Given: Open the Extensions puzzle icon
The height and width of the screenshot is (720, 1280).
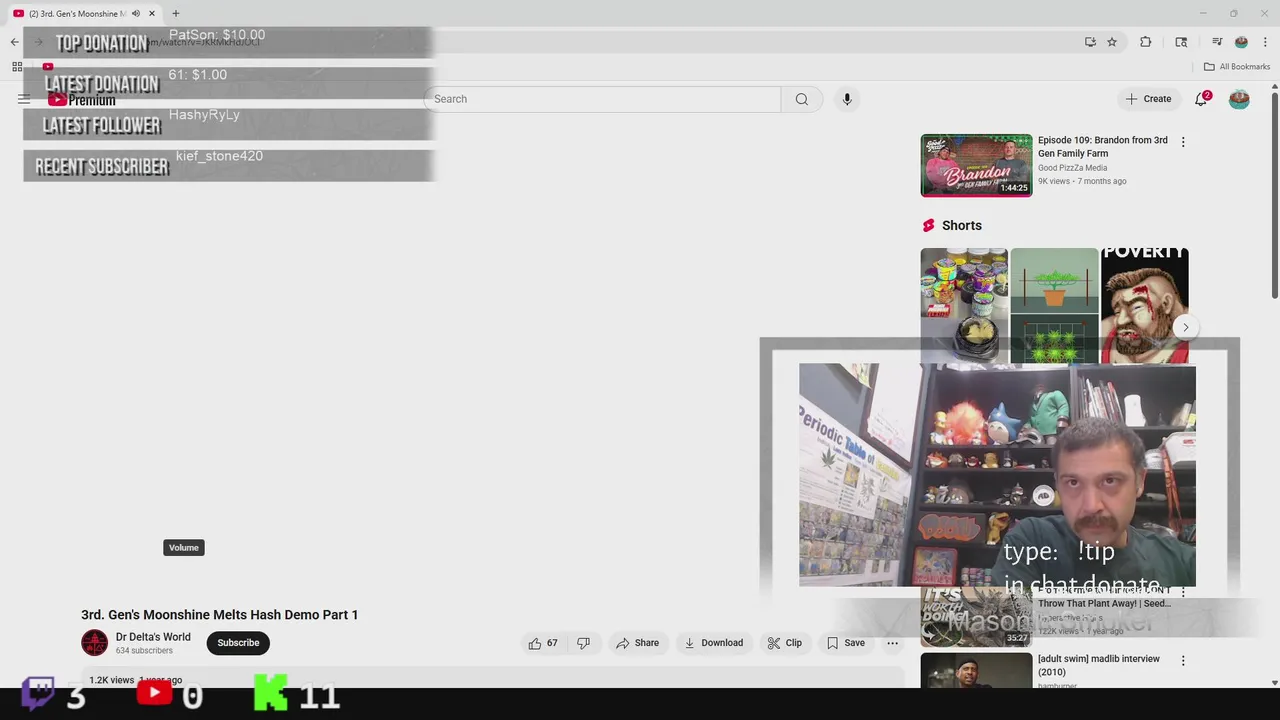Looking at the screenshot, I should coord(1146,42).
